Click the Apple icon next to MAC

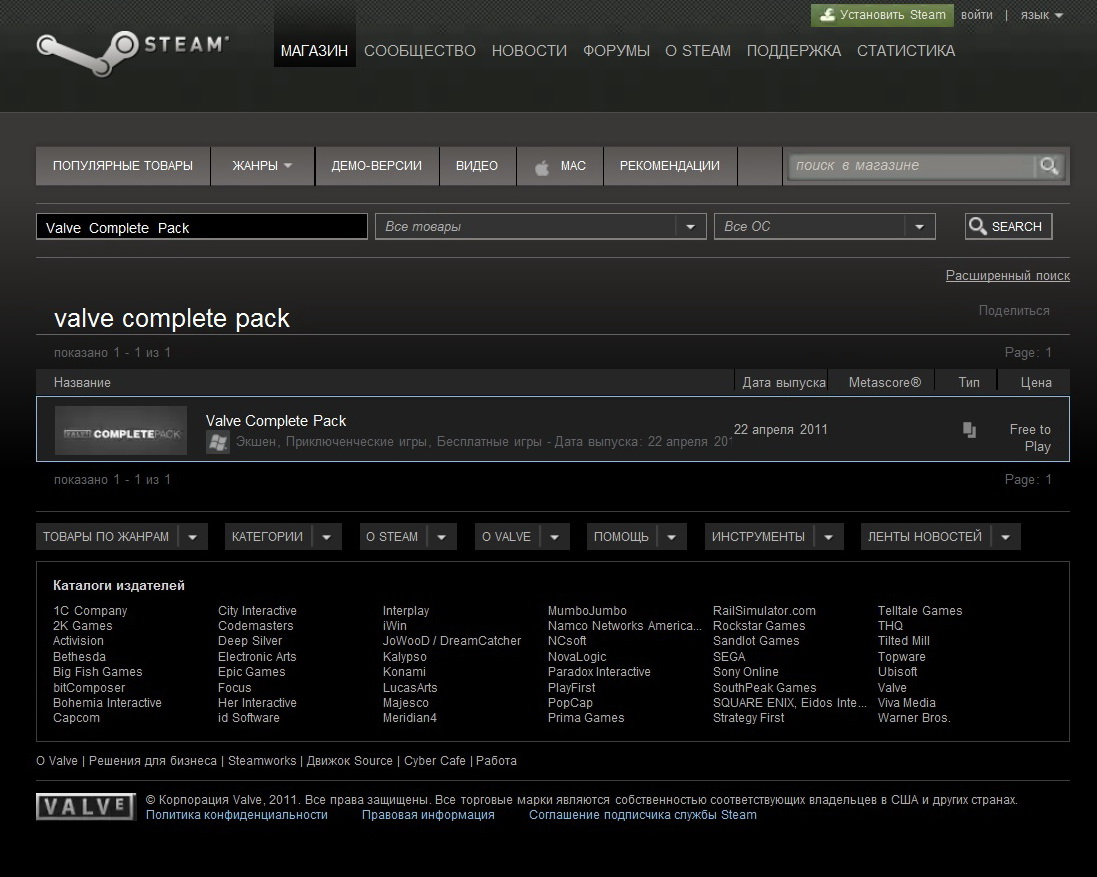pyautogui.click(x=542, y=166)
